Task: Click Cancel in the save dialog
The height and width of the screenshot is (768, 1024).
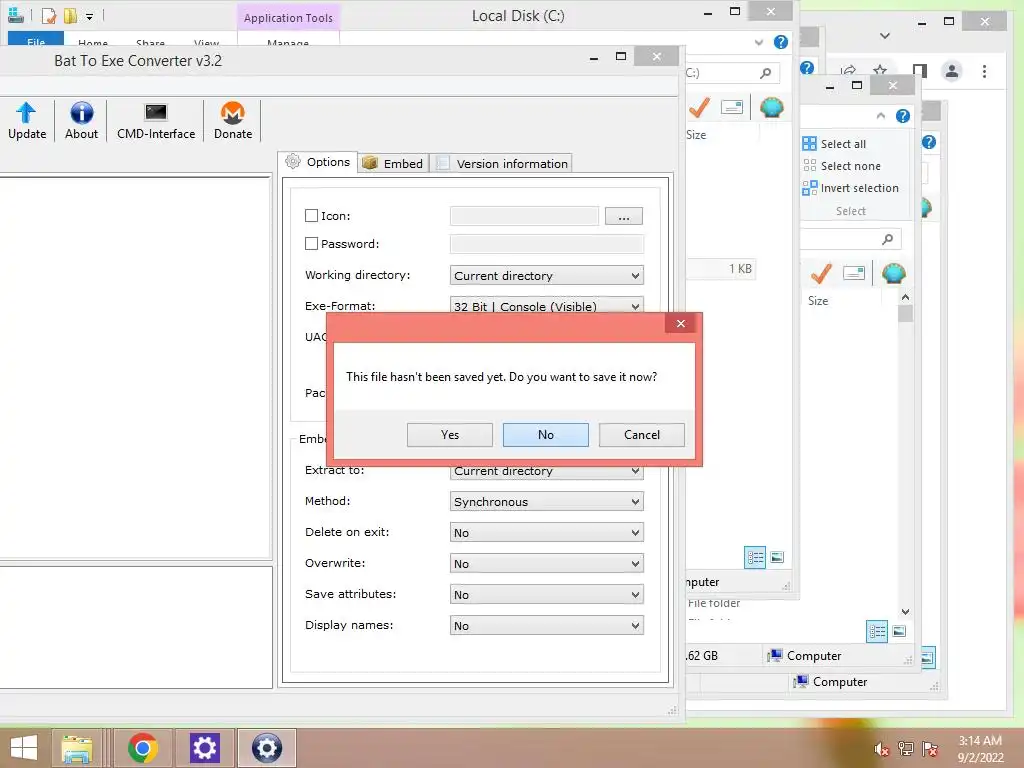Action: 641,435
